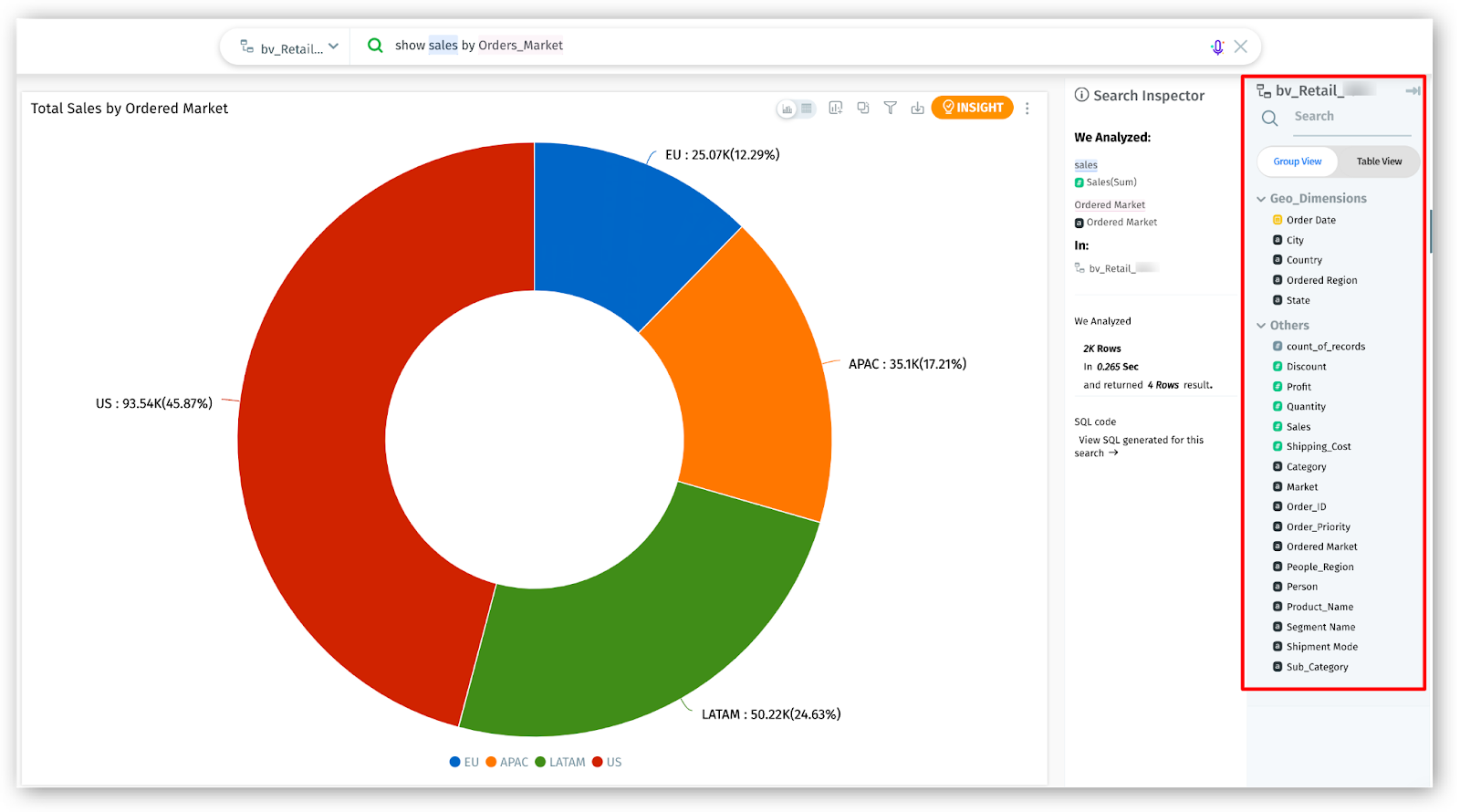Select the Category field
The width and height of the screenshot is (1460, 812).
tap(1306, 467)
